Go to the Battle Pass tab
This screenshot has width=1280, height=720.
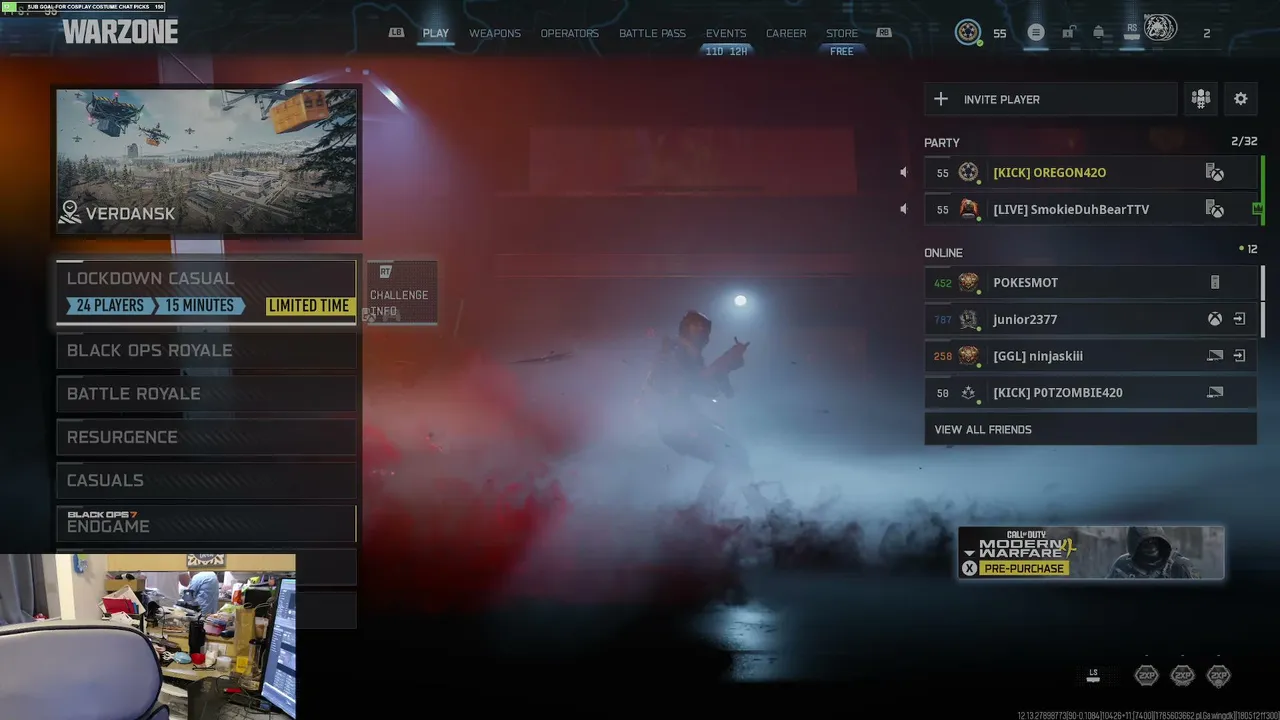(652, 33)
